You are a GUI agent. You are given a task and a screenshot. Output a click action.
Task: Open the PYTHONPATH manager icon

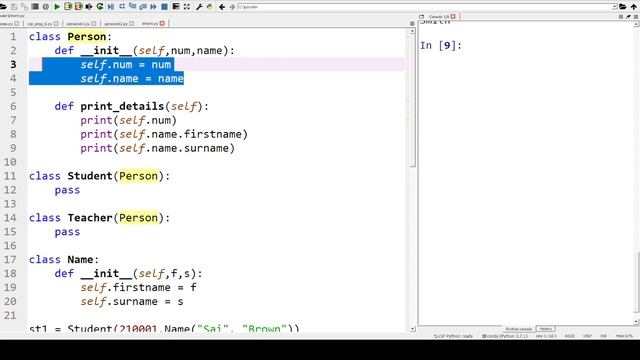pyautogui.click(x=210, y=7)
